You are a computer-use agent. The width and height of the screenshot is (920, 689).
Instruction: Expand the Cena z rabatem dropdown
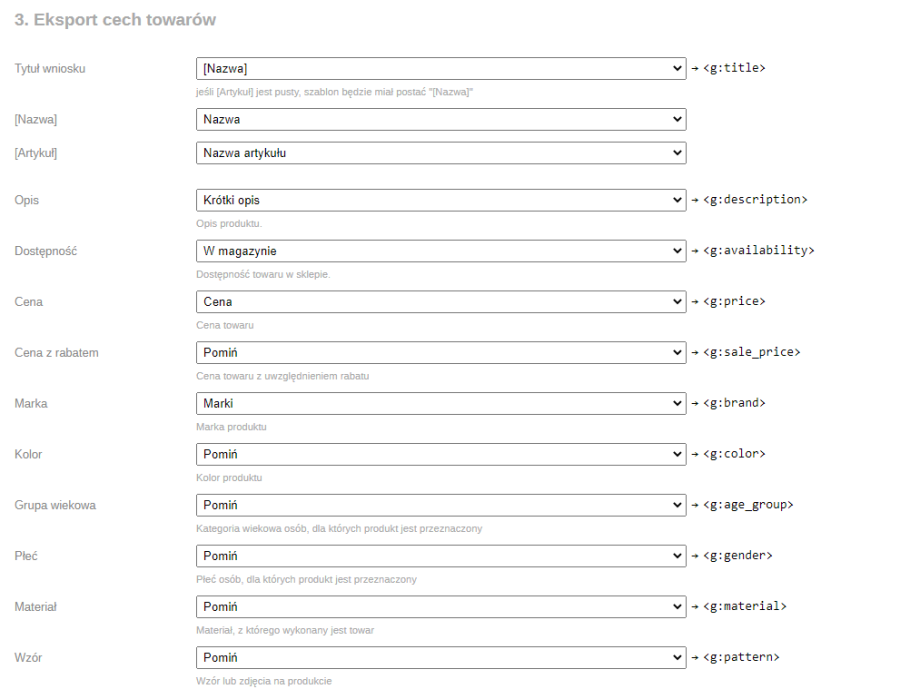click(x=441, y=352)
